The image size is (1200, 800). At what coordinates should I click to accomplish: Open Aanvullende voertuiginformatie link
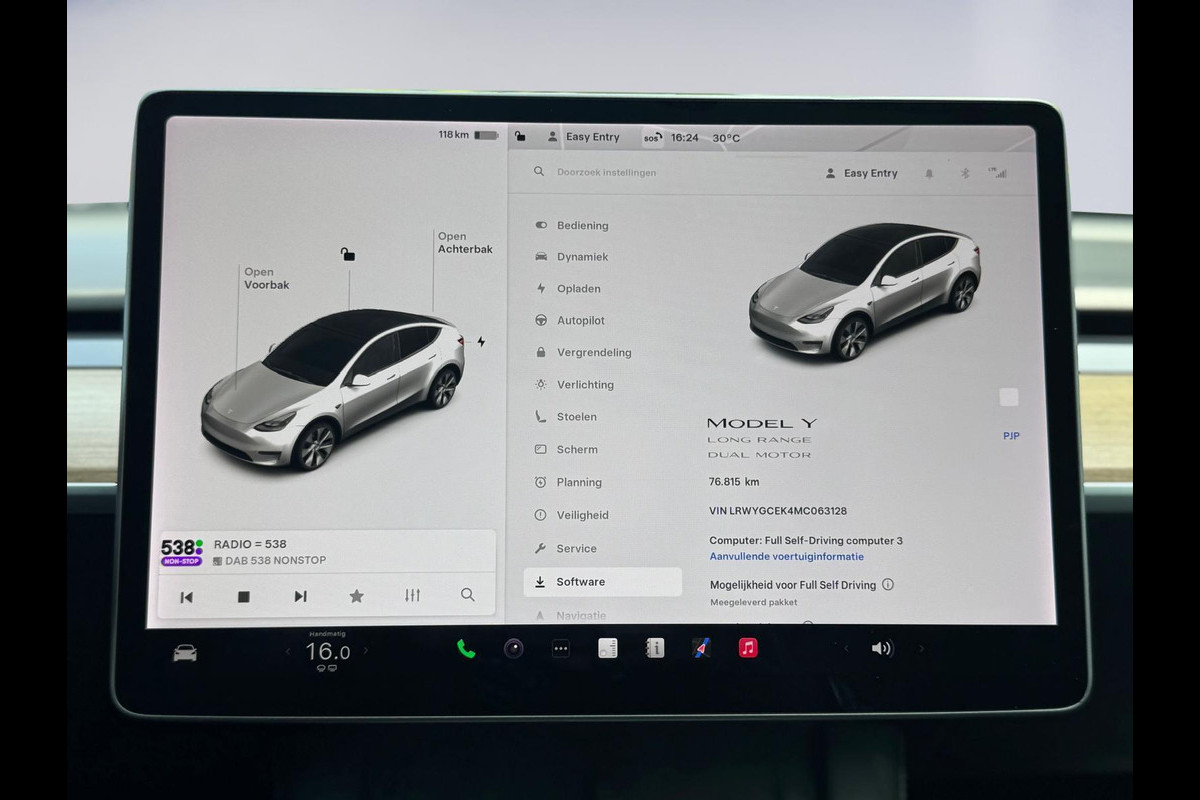coord(787,556)
